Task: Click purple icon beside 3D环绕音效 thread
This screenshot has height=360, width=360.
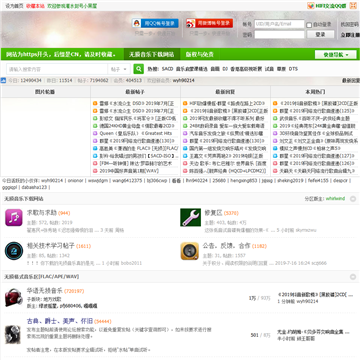Action: [275, 133]
